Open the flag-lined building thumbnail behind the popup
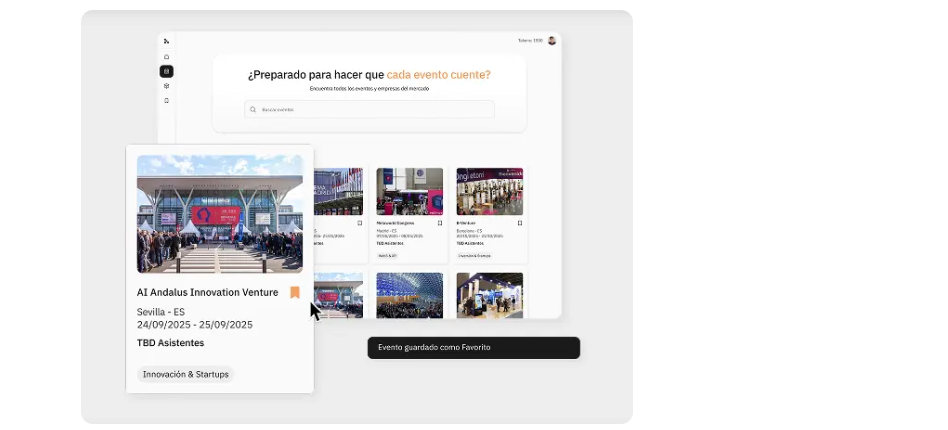The width and height of the screenshot is (948, 430). coord(339,192)
